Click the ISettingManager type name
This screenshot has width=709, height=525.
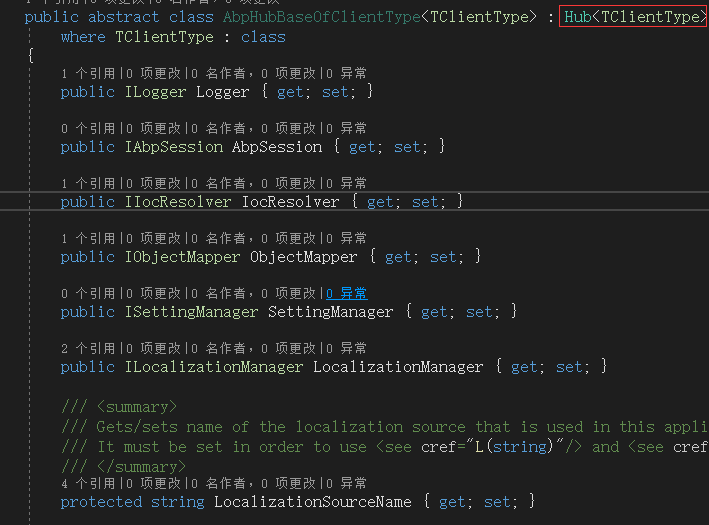(191, 312)
